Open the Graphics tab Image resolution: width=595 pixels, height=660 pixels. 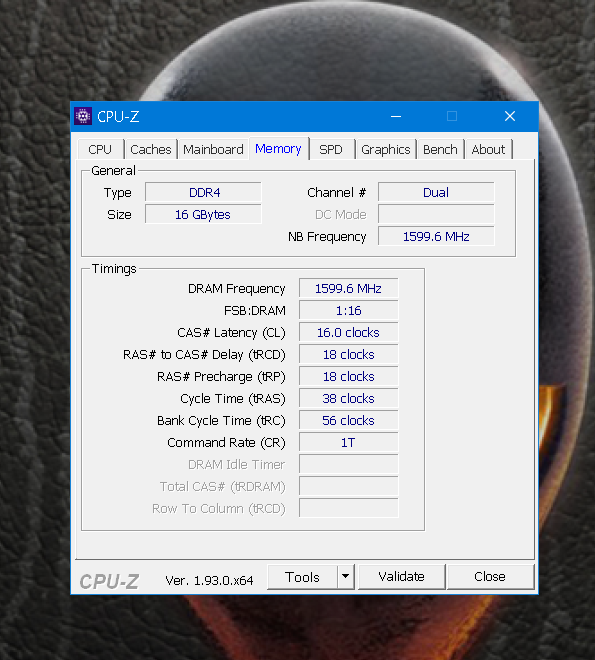386,149
